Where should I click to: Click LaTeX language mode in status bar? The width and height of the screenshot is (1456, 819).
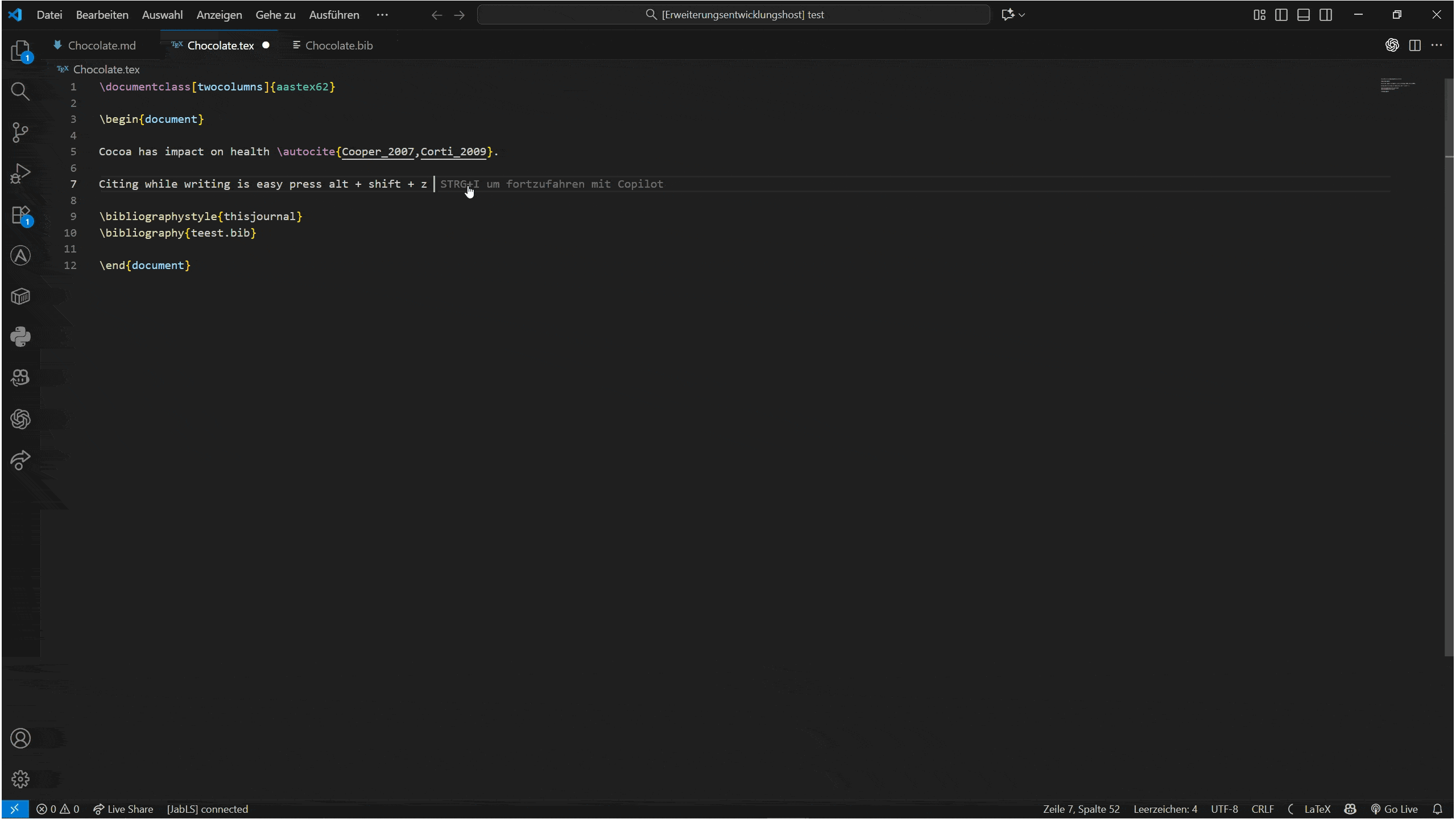point(1317,809)
